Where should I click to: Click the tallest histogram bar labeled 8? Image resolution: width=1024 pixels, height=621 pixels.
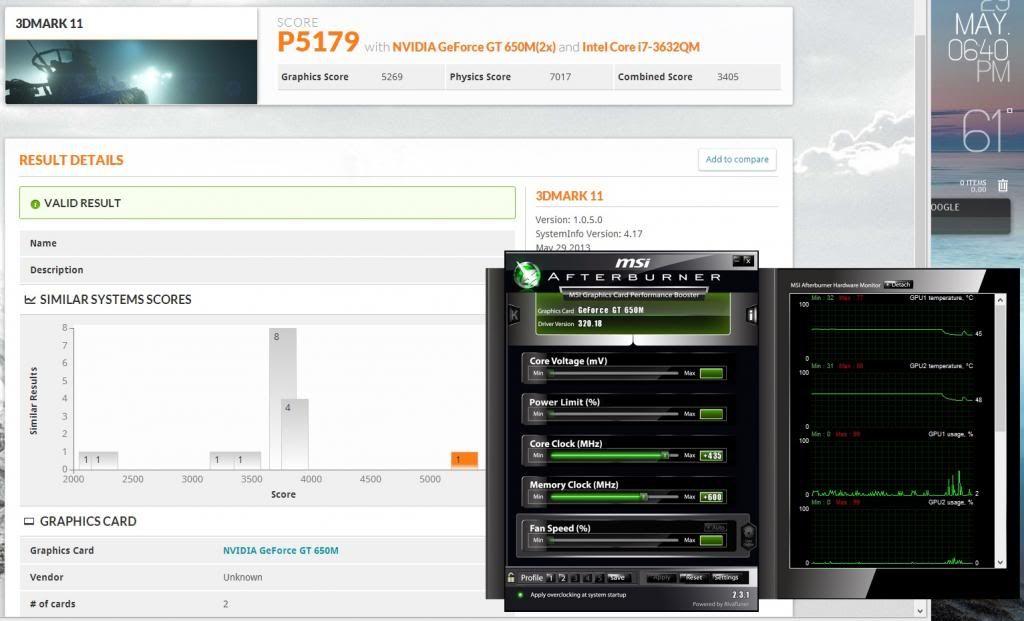[x=282, y=398]
